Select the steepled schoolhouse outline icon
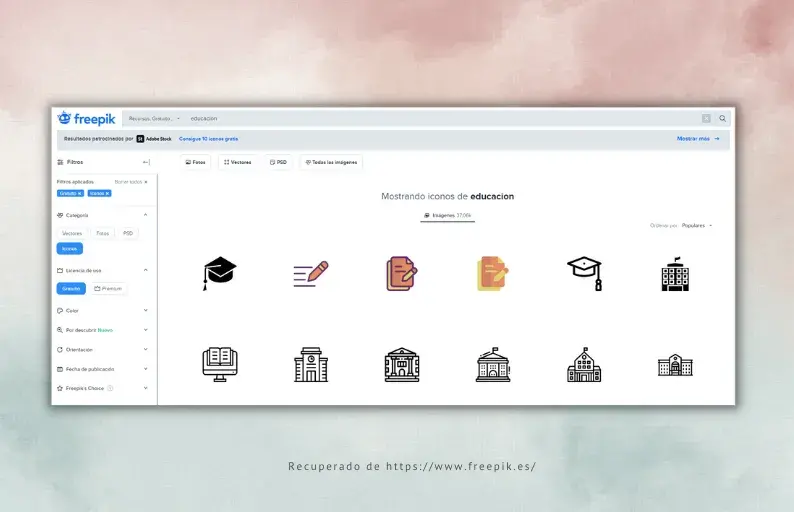Screen dimensions: 794x512 pos(584,365)
